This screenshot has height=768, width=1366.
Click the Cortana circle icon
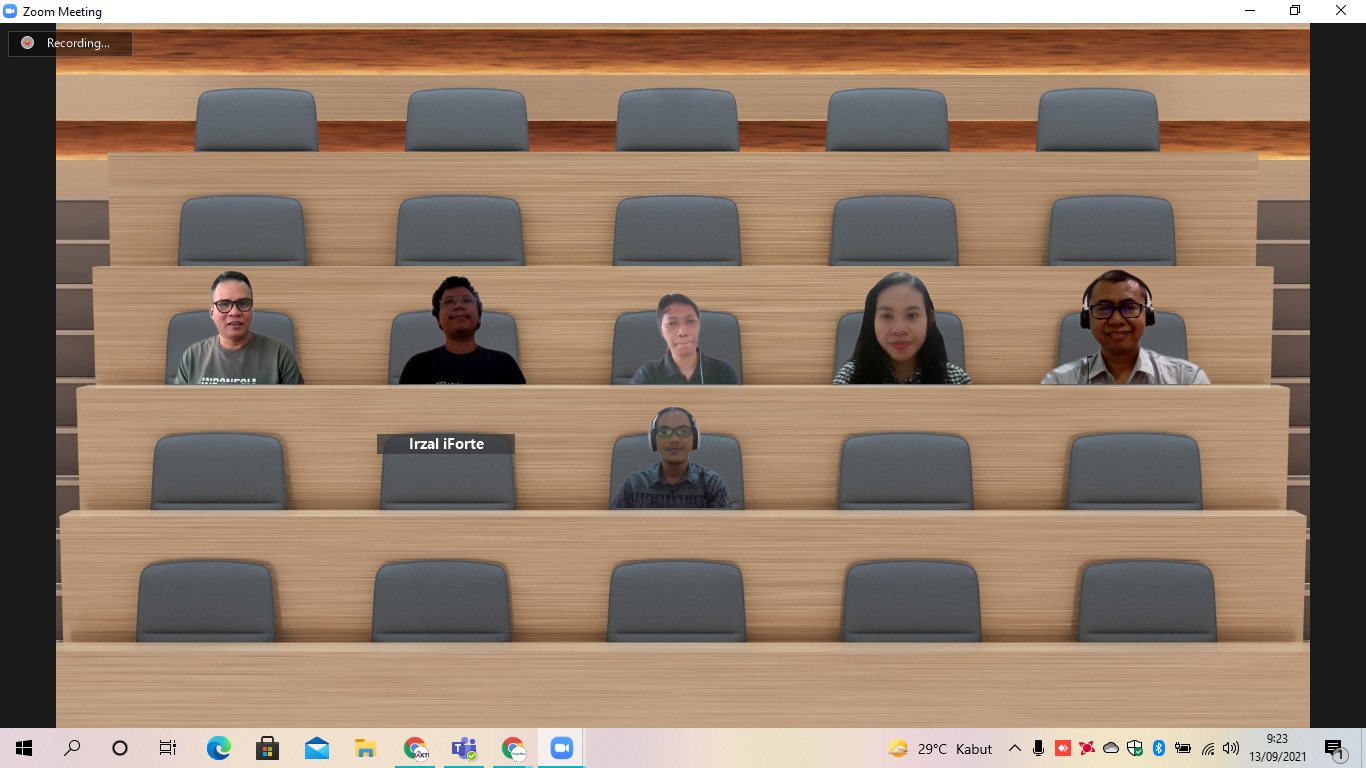click(120, 748)
